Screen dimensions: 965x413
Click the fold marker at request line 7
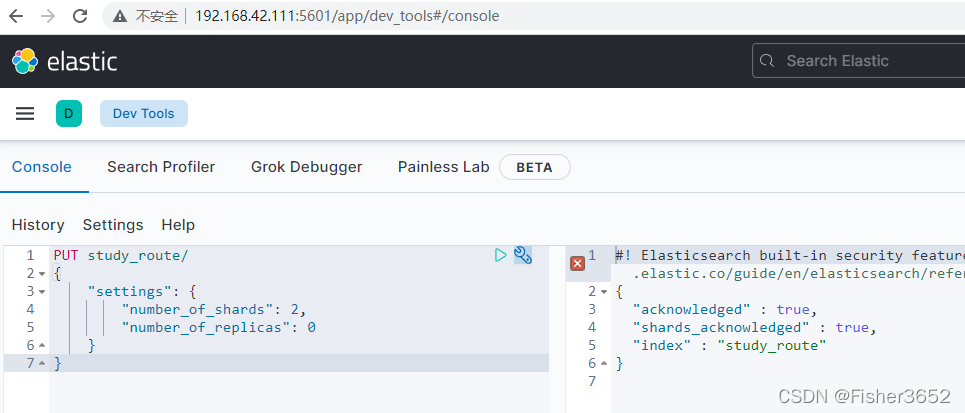[42, 364]
